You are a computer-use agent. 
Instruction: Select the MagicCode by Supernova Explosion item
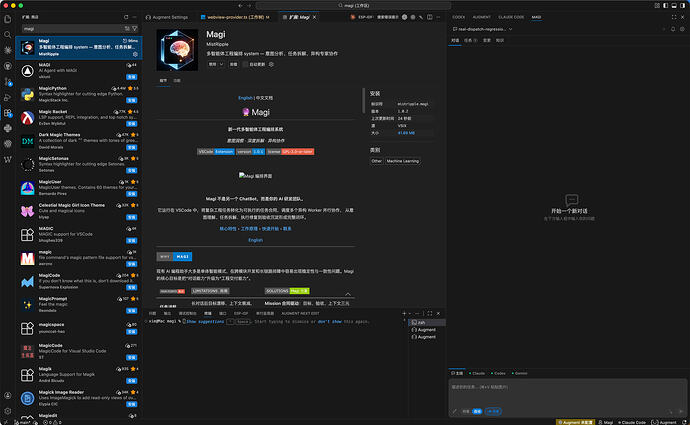point(79,281)
